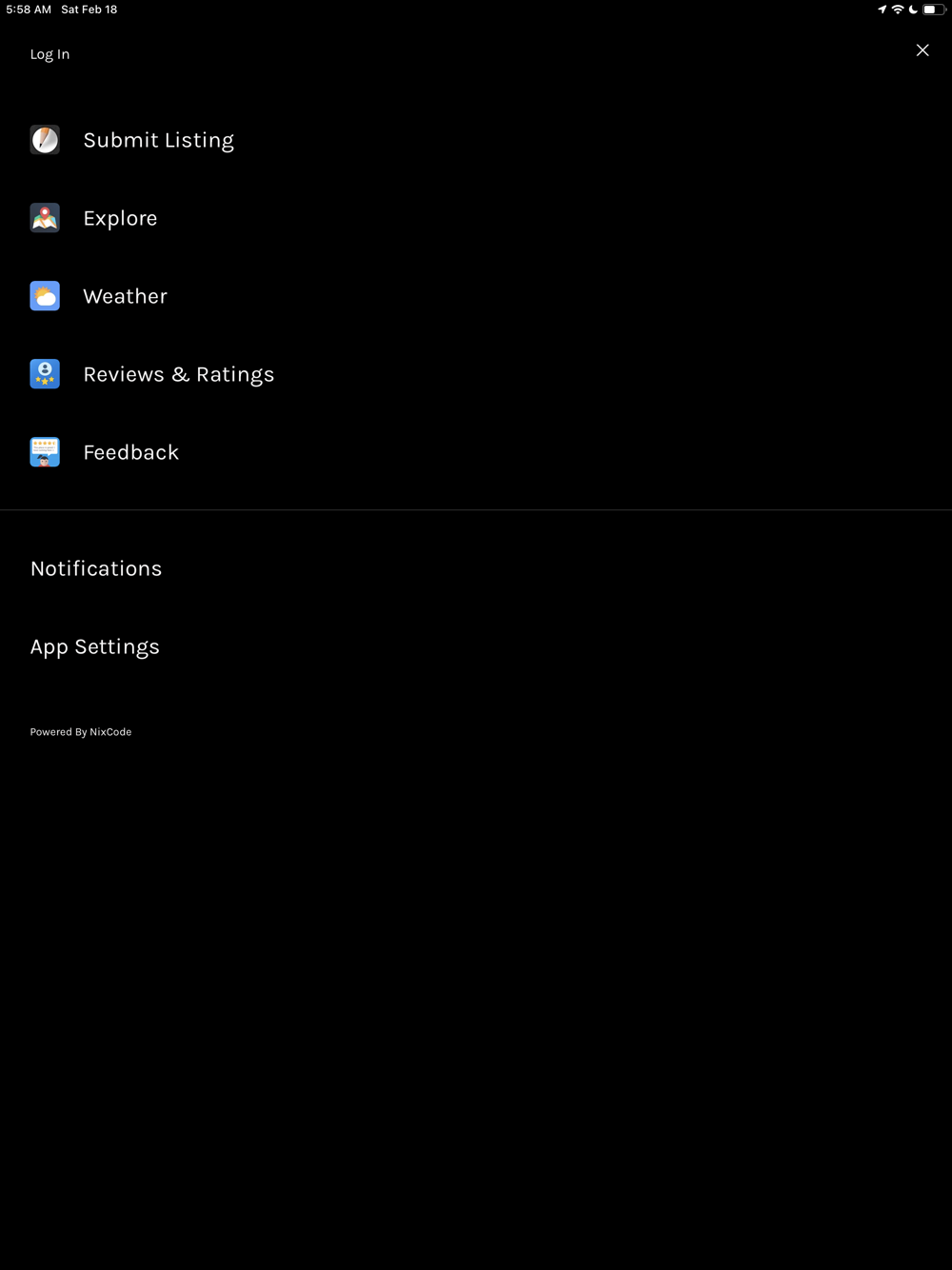Click the Reviews & Ratings stars icon
Screen dimensions: 952x1270
(x=45, y=374)
